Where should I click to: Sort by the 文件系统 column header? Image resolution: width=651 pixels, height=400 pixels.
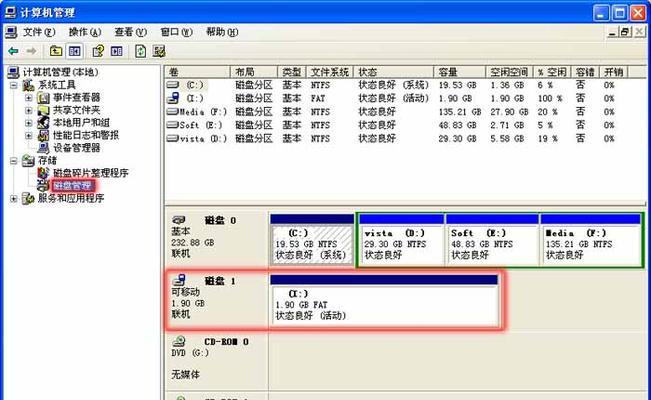tap(330, 72)
